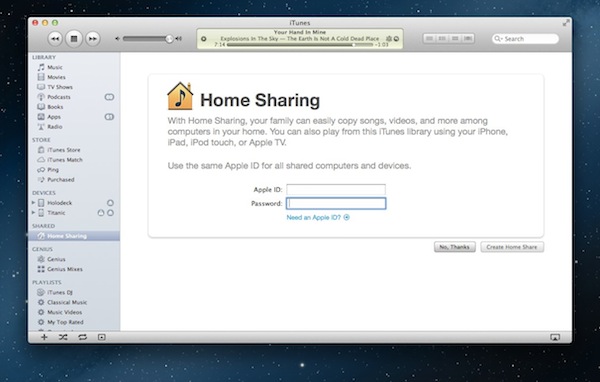The width and height of the screenshot is (600, 382).
Task: Click the plus button to add a playlist
Action: click(44, 337)
